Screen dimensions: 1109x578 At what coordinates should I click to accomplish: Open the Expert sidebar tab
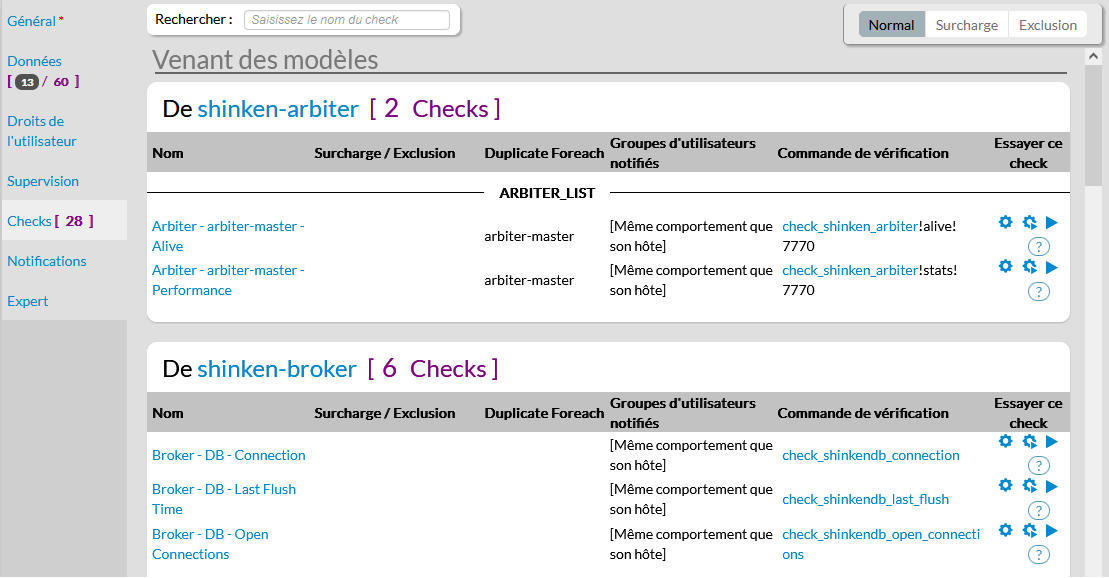click(x=28, y=301)
